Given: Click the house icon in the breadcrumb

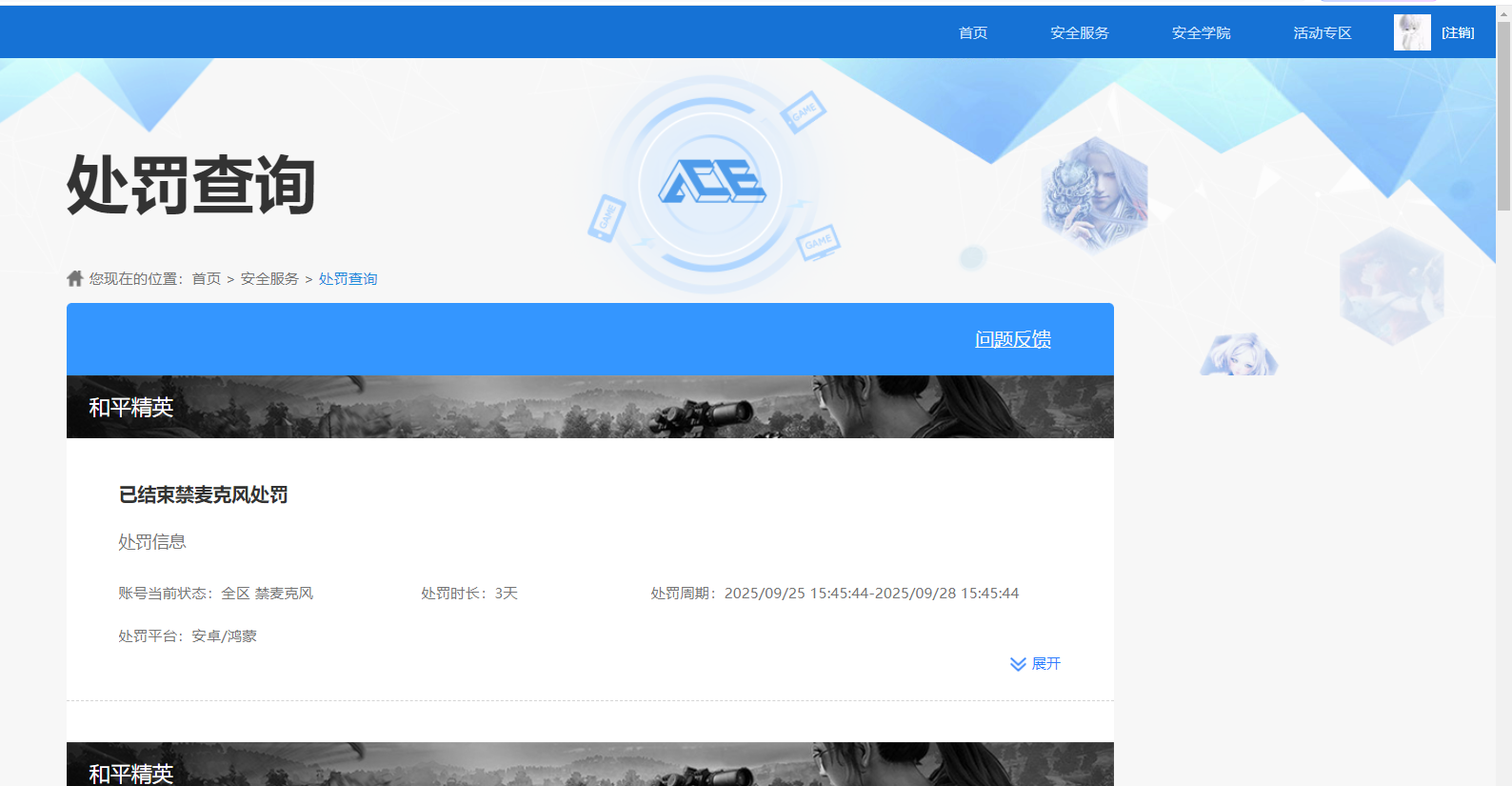Looking at the screenshot, I should (75, 278).
